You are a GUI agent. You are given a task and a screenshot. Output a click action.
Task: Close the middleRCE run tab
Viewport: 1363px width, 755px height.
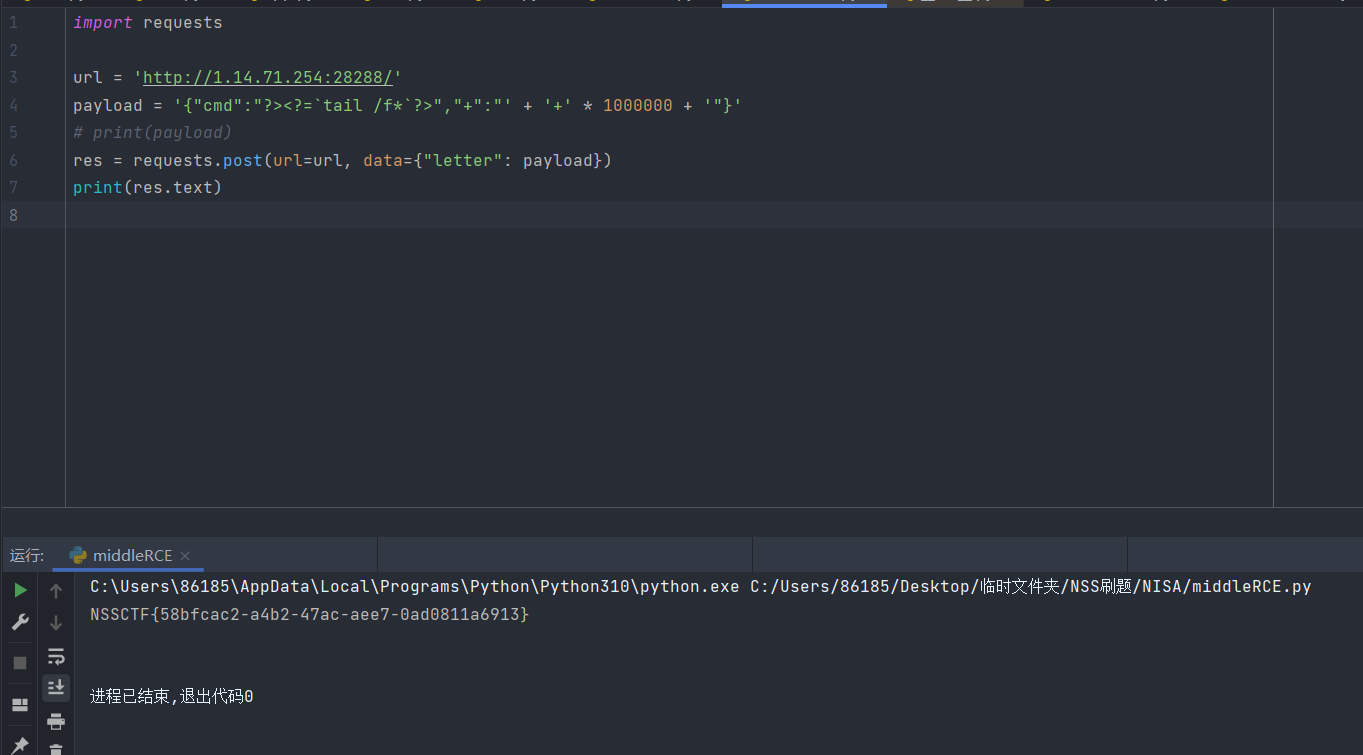pyautogui.click(x=185, y=556)
